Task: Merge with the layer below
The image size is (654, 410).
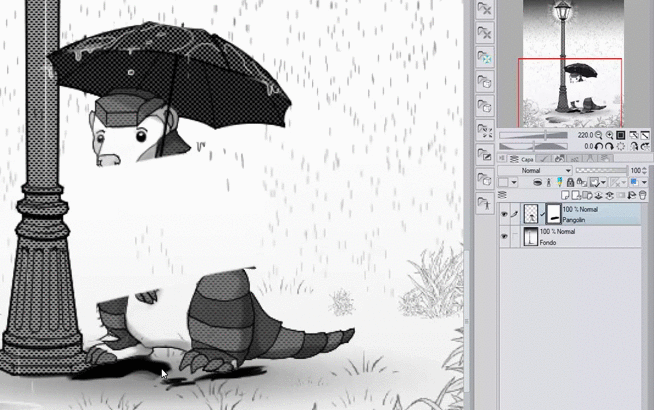Action: [x=609, y=195]
